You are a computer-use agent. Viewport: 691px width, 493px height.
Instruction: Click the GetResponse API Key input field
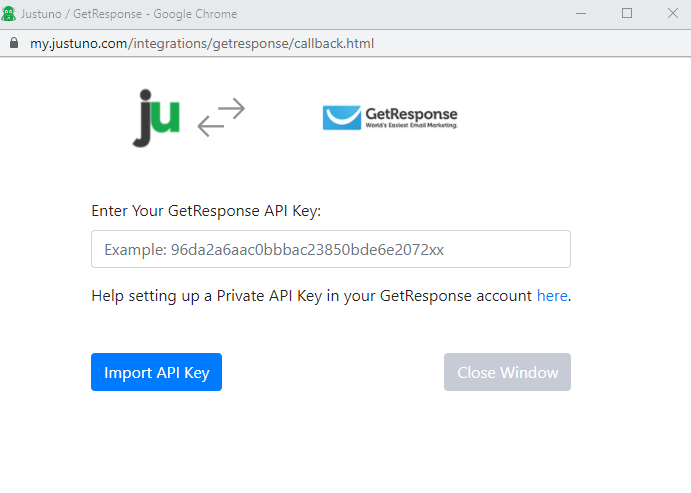pyautogui.click(x=331, y=249)
